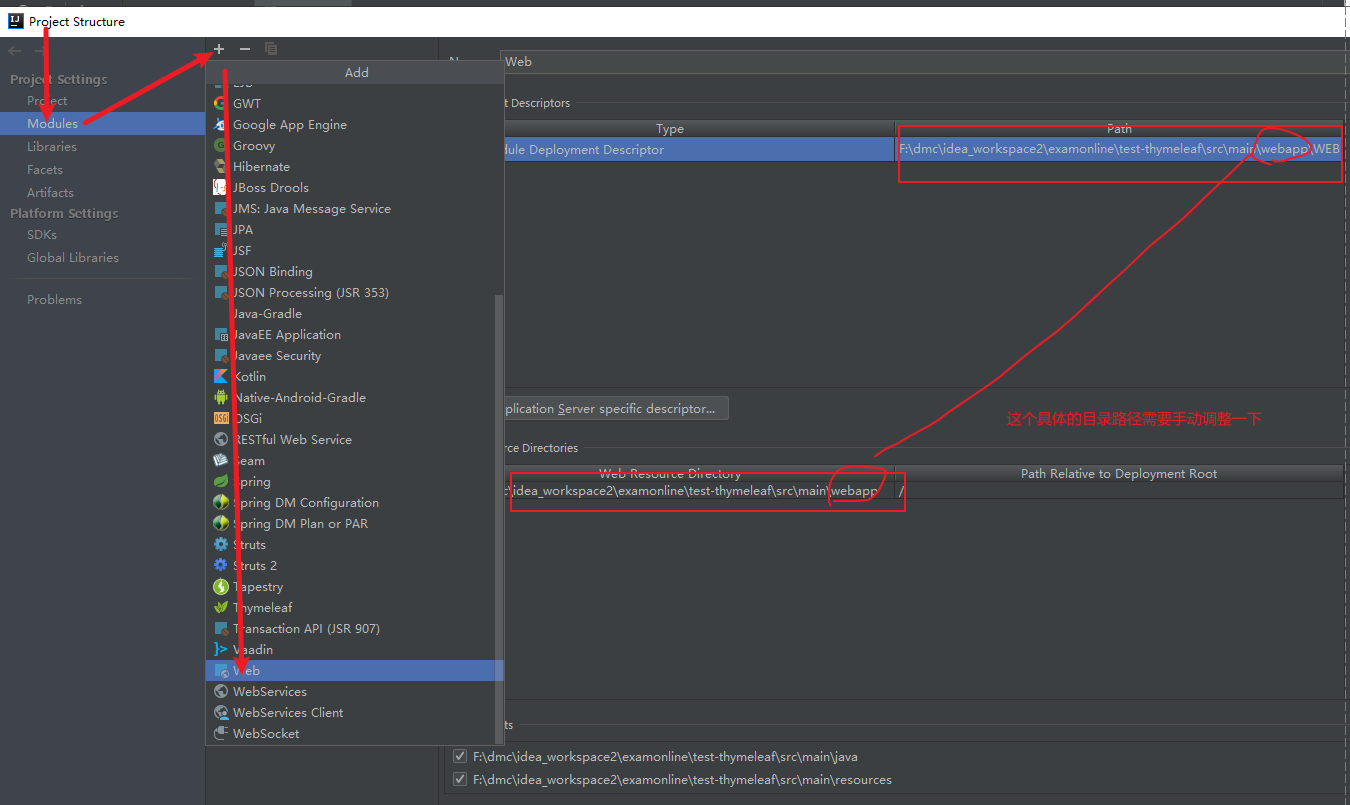Viewport: 1350px width, 805px height.
Task: Click the Copy module toolbar icon
Action: (x=271, y=49)
